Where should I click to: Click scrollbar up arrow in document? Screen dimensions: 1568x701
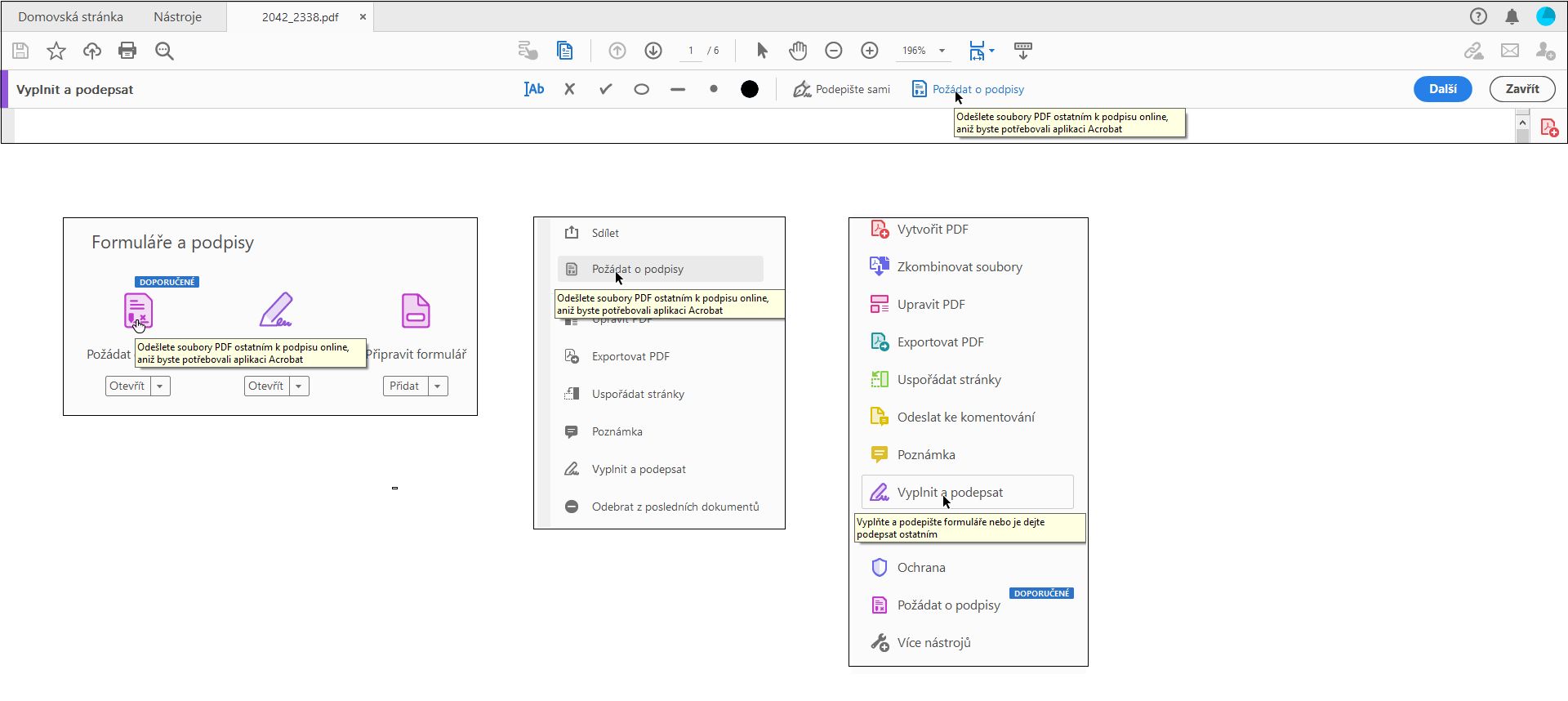click(1522, 123)
